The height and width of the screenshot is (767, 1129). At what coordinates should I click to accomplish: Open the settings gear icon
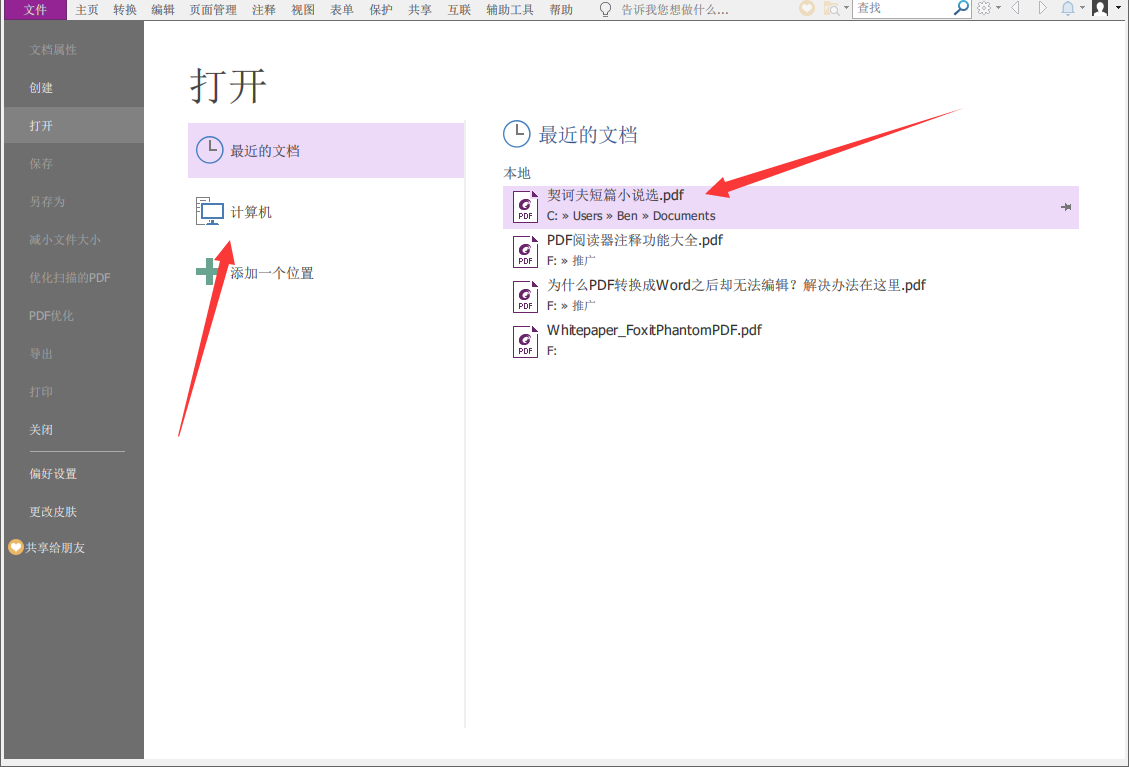[983, 8]
